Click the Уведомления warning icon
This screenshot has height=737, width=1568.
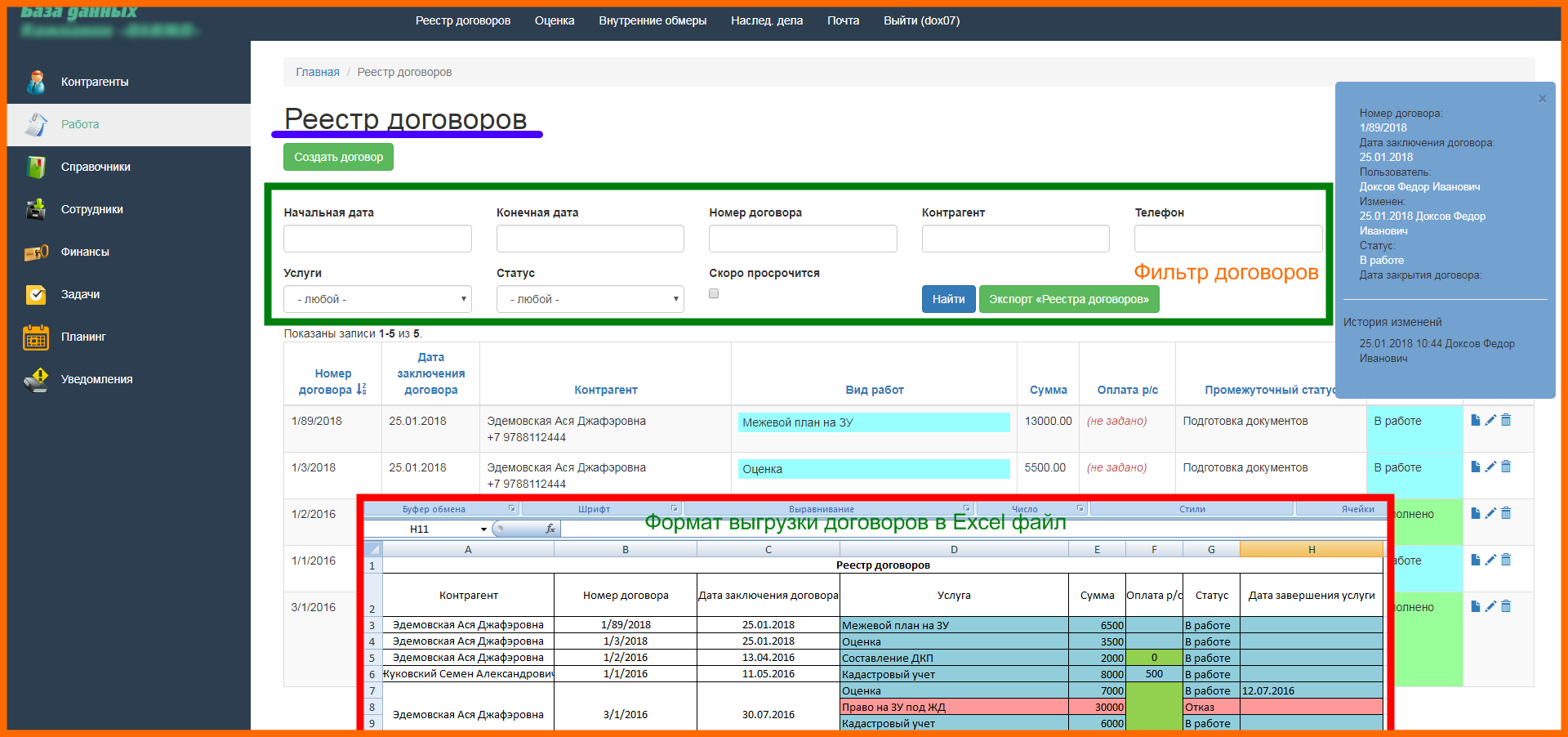click(36, 379)
